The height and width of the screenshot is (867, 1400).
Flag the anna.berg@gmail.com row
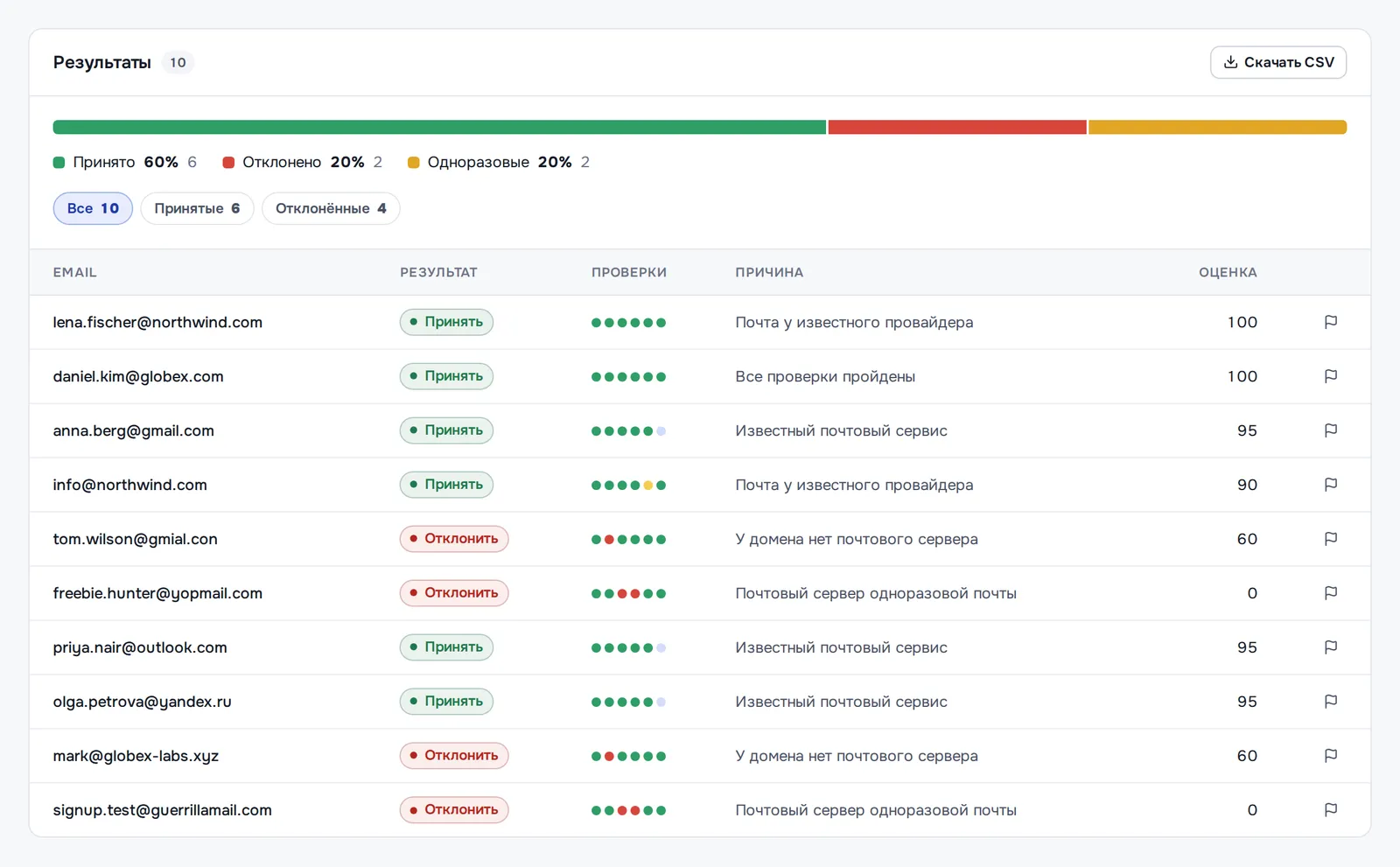[1330, 430]
